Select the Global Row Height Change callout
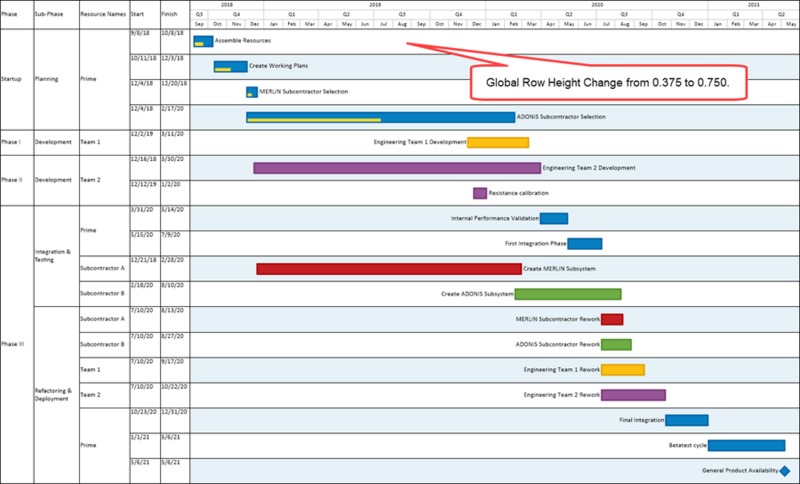This screenshot has height=484, width=800. tap(608, 82)
